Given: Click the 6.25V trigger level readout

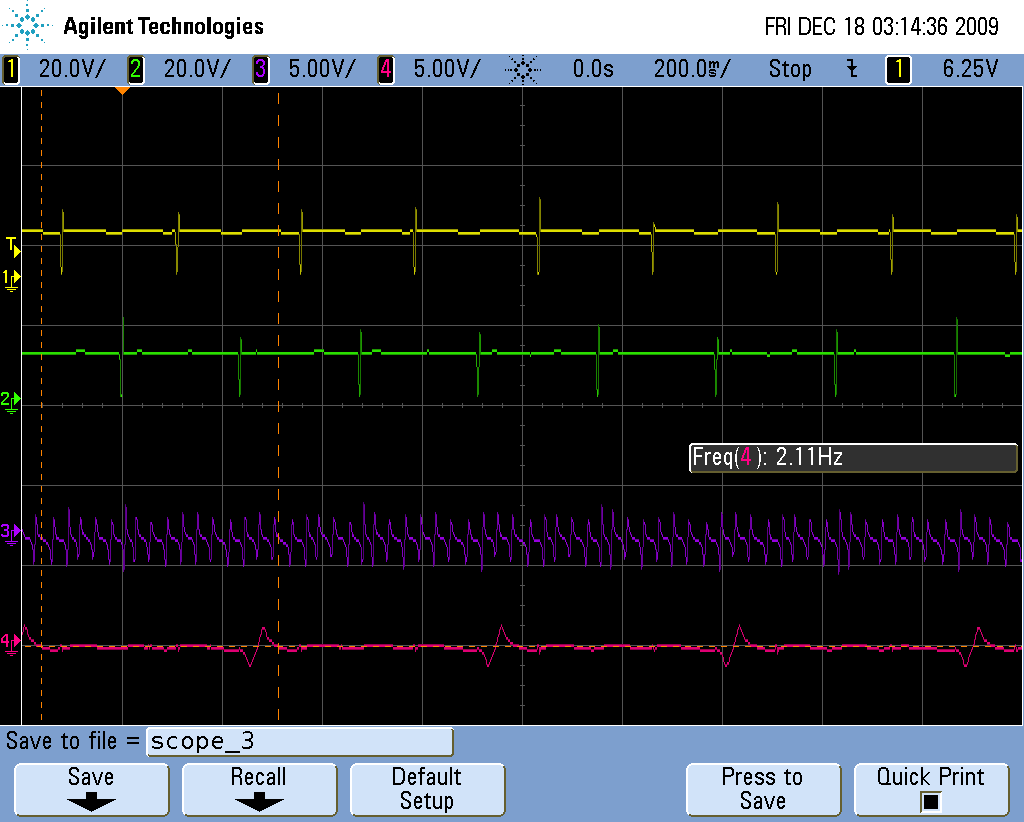Looking at the screenshot, I should pos(969,70).
